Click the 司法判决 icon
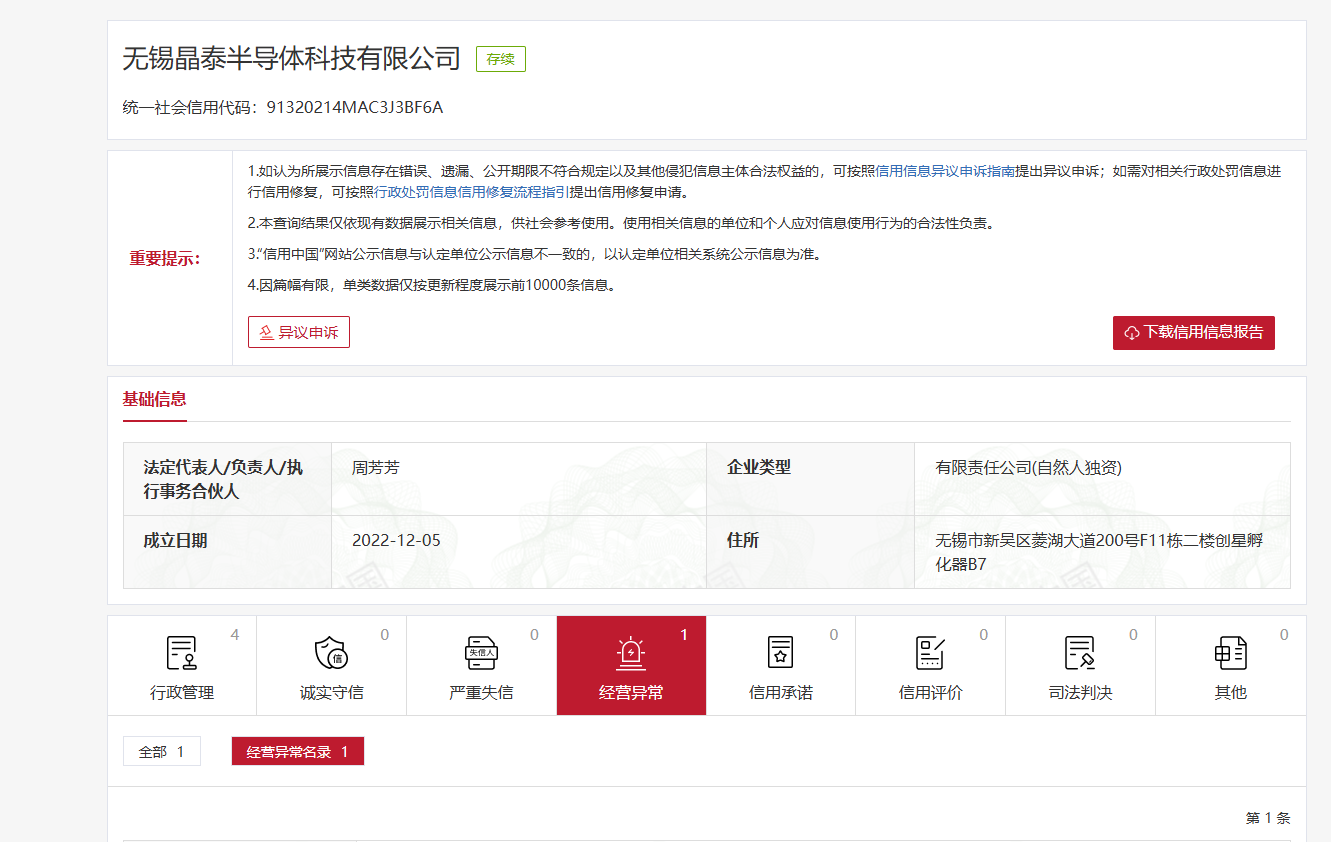1331x842 pixels. [1080, 653]
